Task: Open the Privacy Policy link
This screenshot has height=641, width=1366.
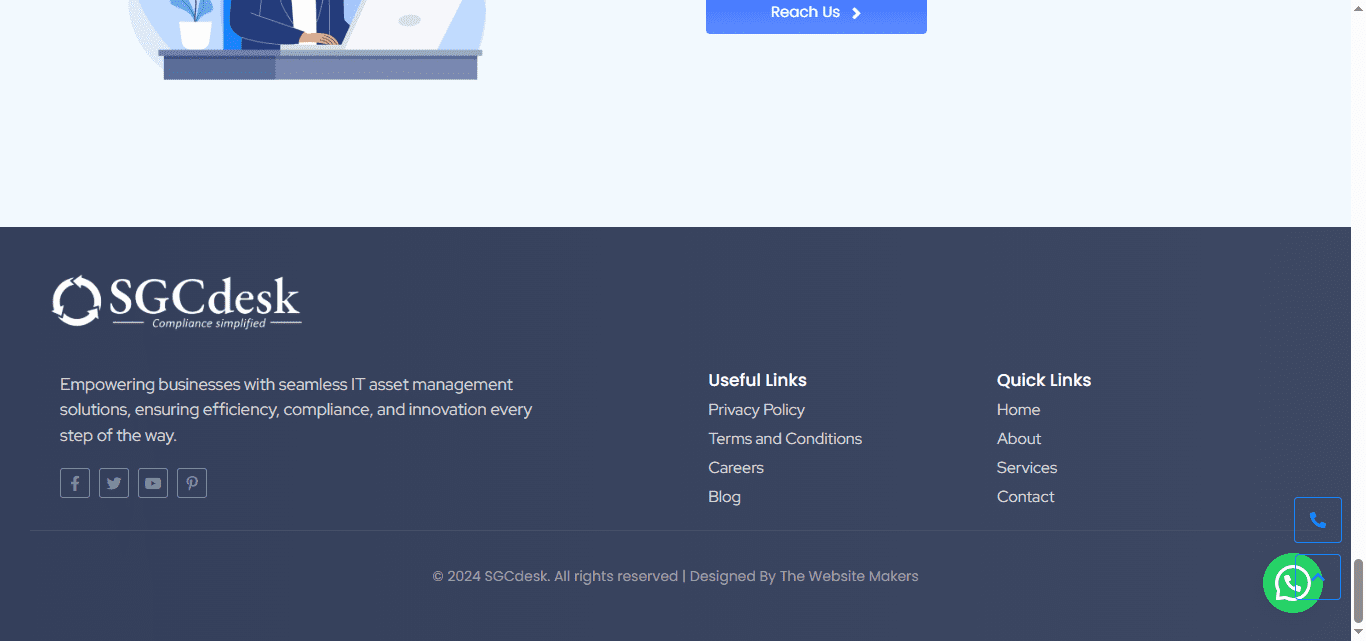Action: [x=756, y=410]
